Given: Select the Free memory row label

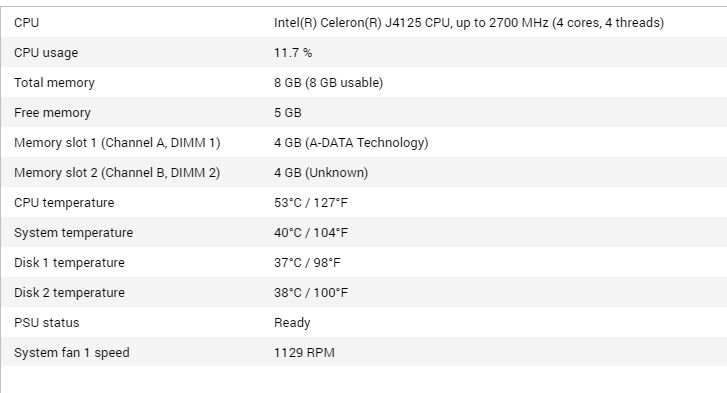Looking at the screenshot, I should point(52,113).
